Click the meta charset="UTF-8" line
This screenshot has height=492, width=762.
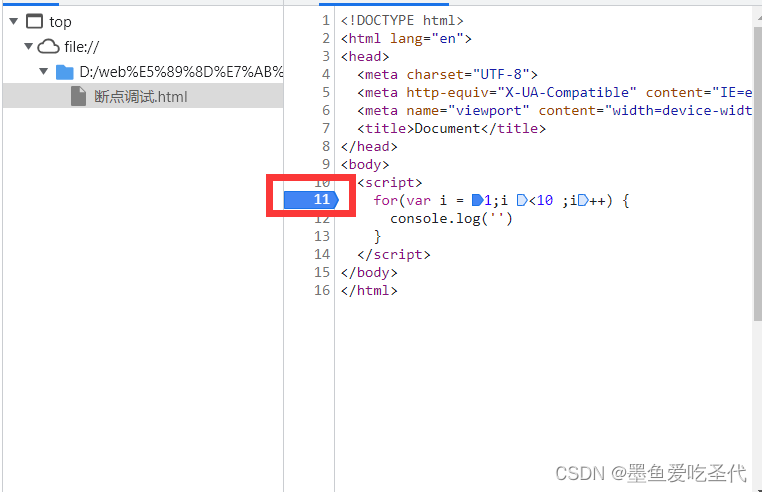click(x=448, y=74)
